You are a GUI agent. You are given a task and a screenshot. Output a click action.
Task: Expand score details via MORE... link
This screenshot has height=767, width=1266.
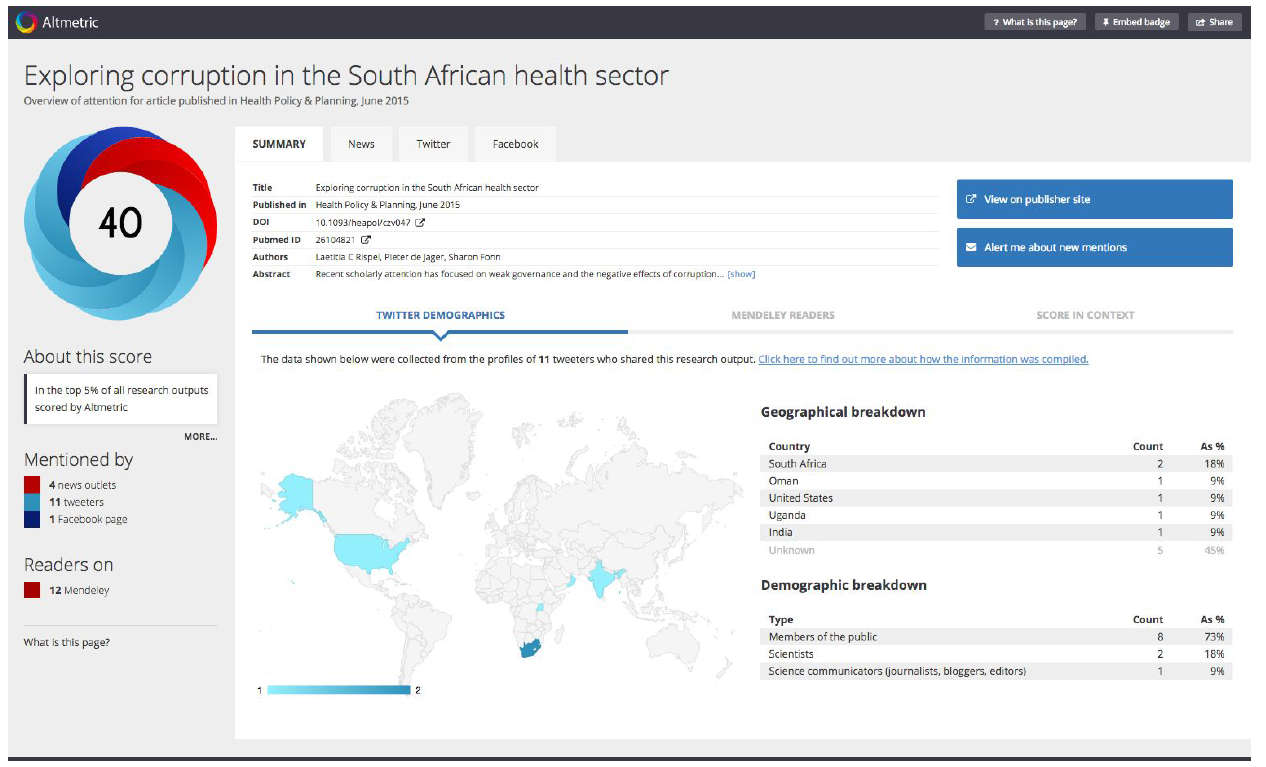[x=200, y=437]
